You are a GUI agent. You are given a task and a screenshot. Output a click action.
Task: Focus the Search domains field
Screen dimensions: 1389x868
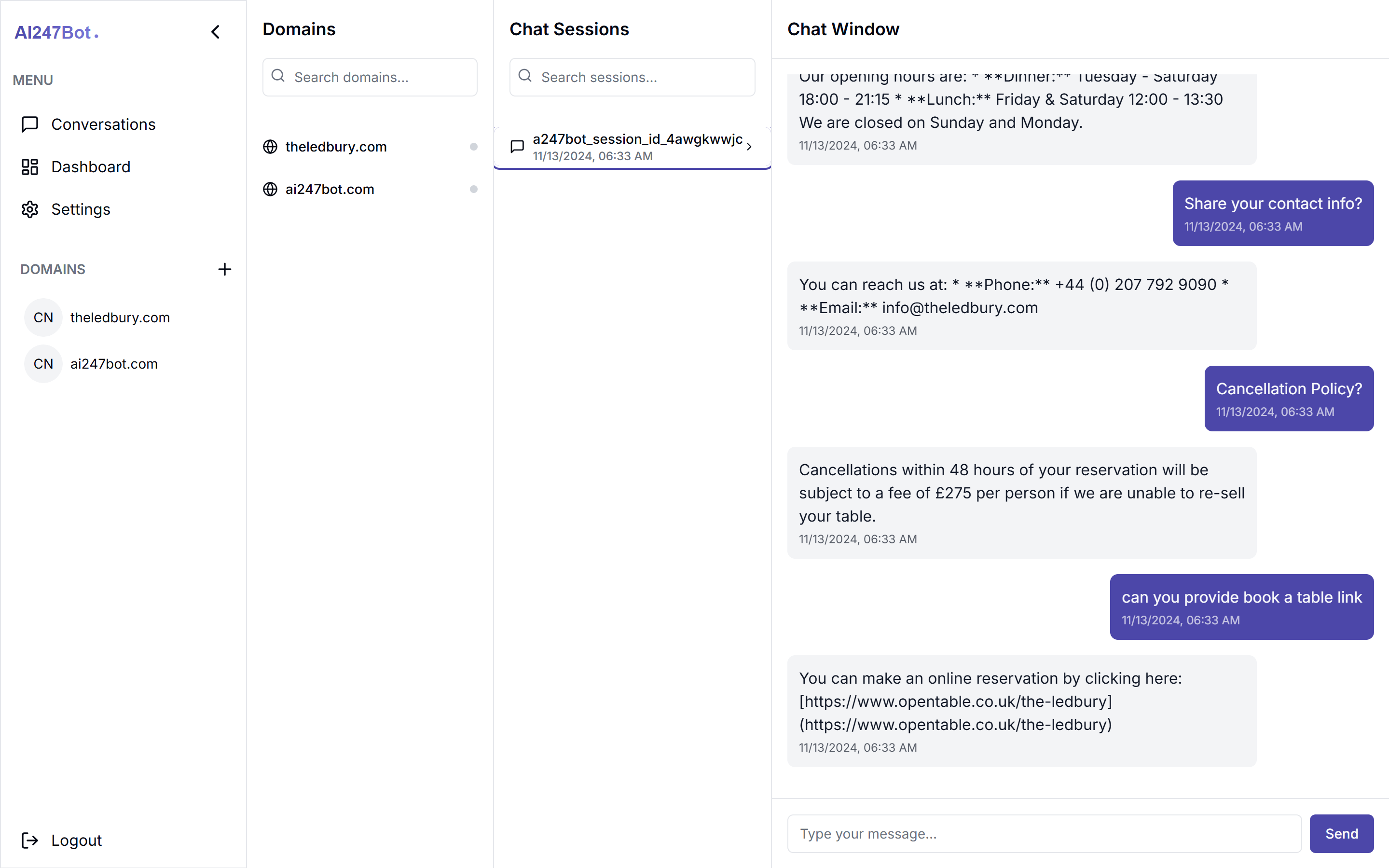[x=379, y=77]
